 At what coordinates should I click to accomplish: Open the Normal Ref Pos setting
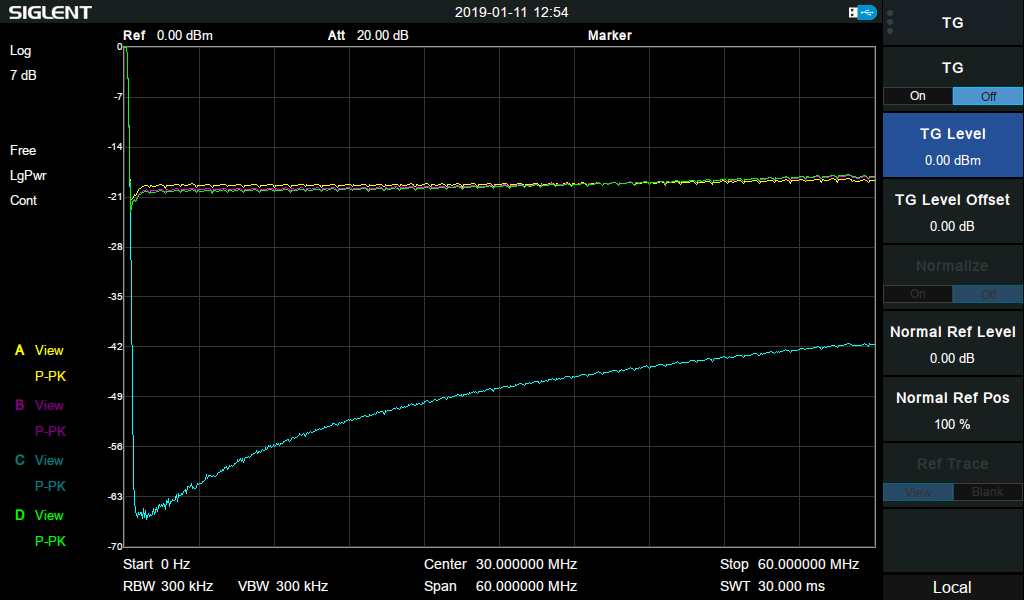coord(953,409)
